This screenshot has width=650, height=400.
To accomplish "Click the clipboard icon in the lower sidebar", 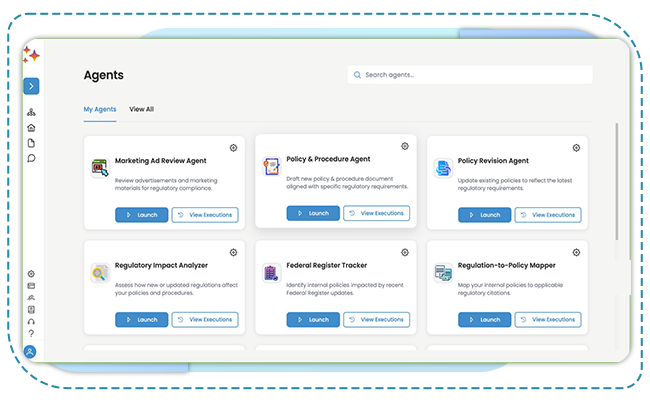I will click(31, 309).
